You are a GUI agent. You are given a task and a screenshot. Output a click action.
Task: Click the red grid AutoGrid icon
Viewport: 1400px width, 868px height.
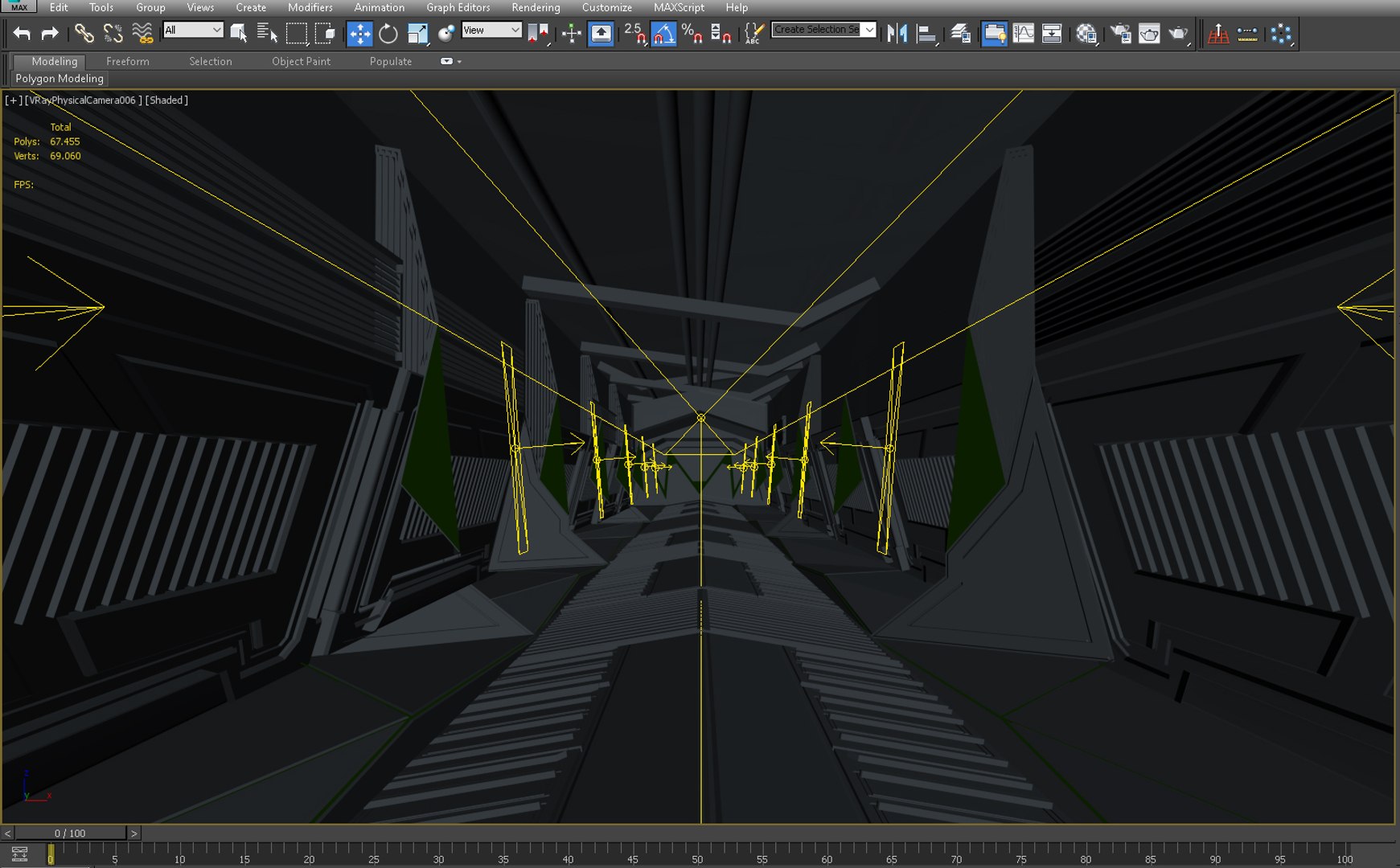click(1218, 34)
